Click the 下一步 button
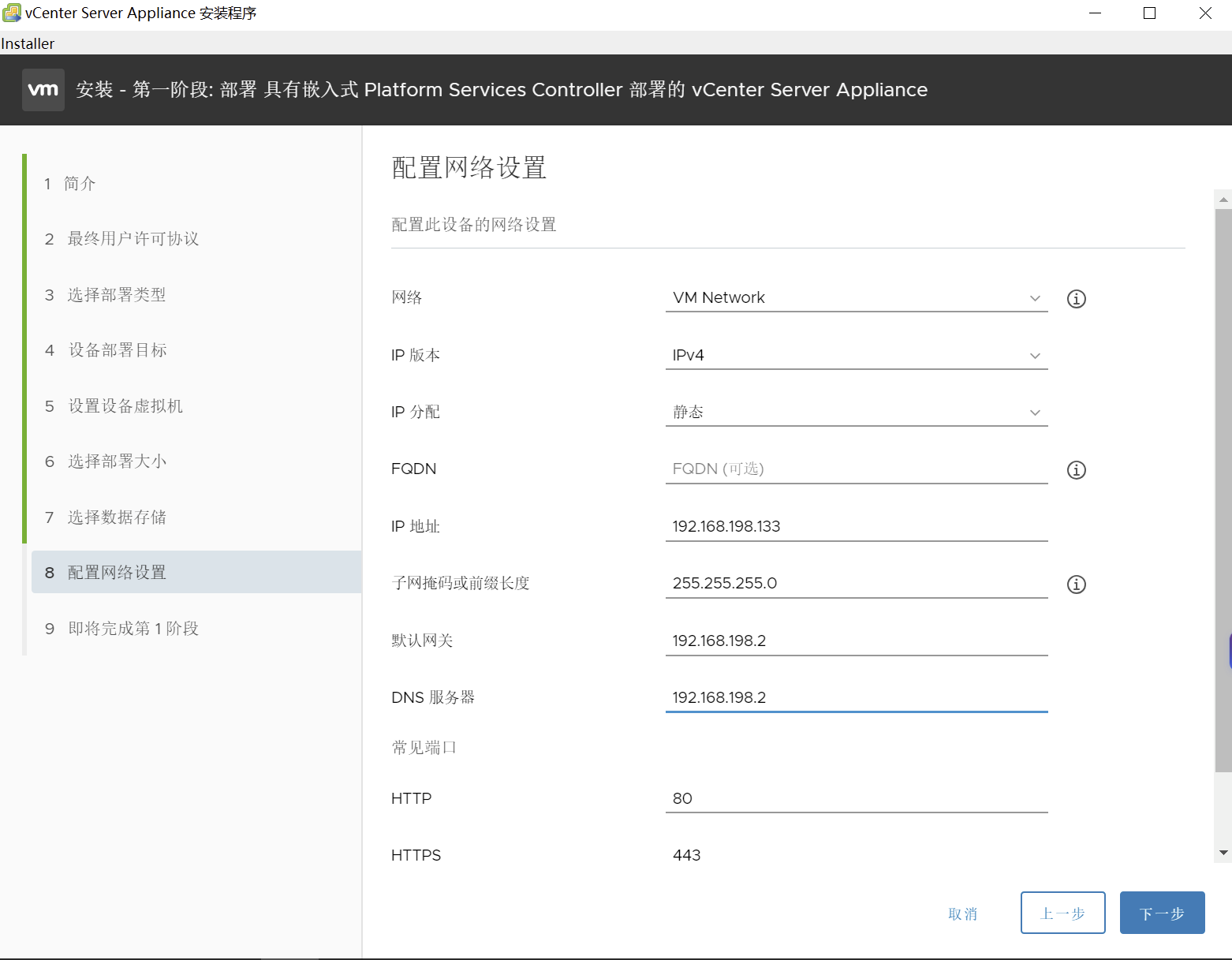The width and height of the screenshot is (1232, 960). tap(1162, 913)
